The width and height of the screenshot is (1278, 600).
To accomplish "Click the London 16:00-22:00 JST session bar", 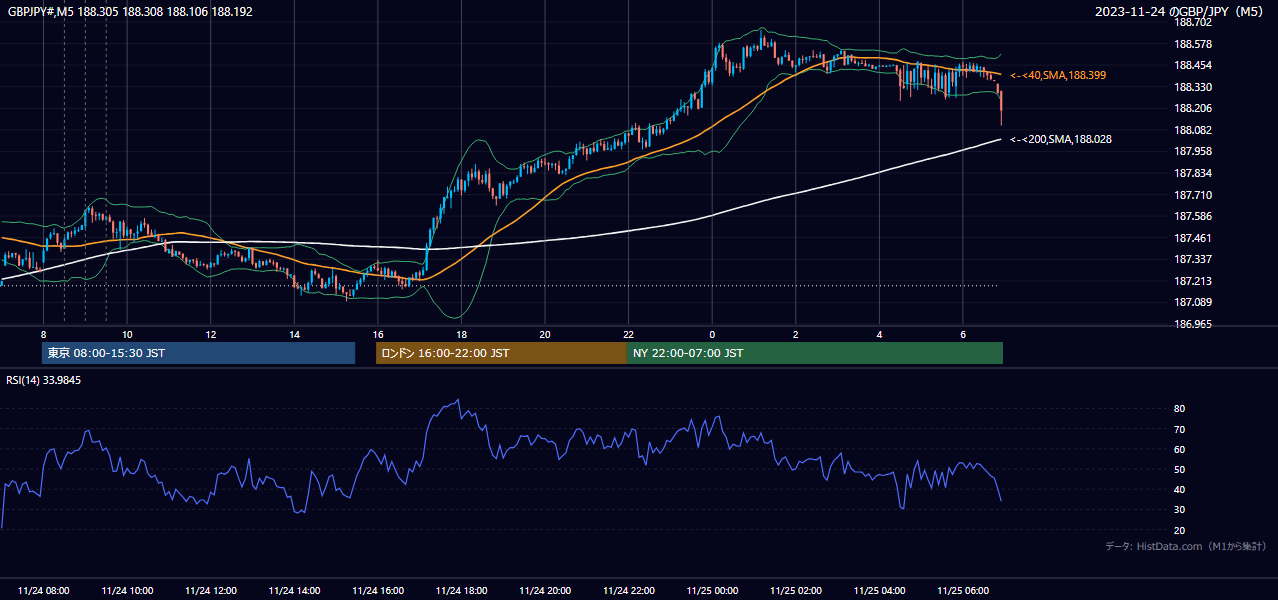I will 501,353.
